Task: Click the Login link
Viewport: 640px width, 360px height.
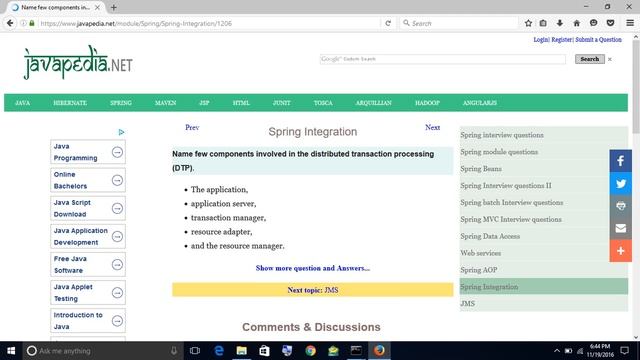Action: pos(541,40)
